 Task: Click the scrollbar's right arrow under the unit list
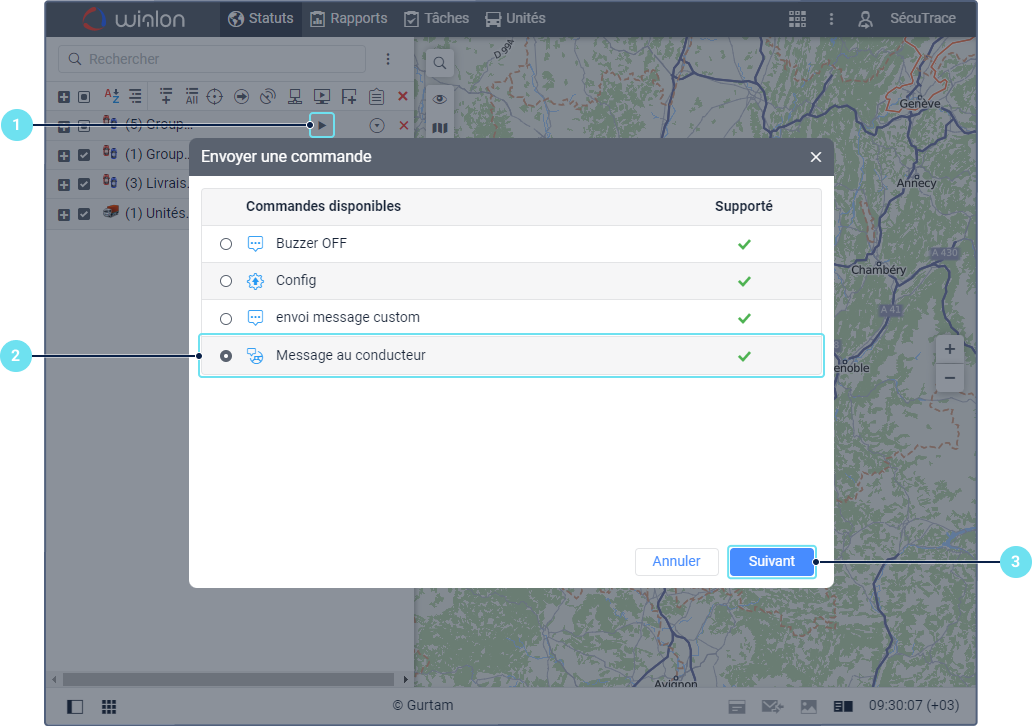[405, 679]
